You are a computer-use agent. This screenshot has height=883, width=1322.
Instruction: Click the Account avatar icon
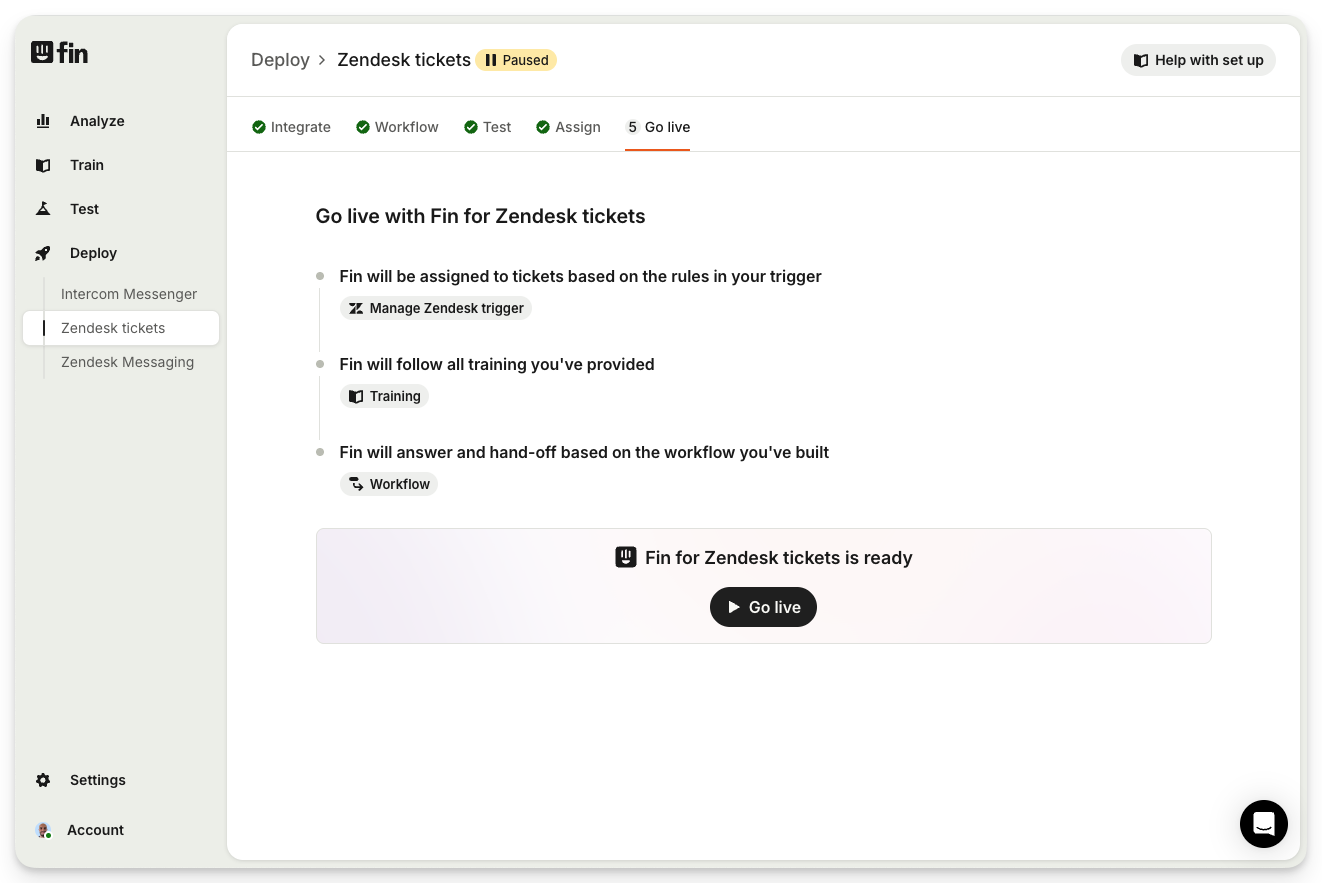tap(43, 830)
